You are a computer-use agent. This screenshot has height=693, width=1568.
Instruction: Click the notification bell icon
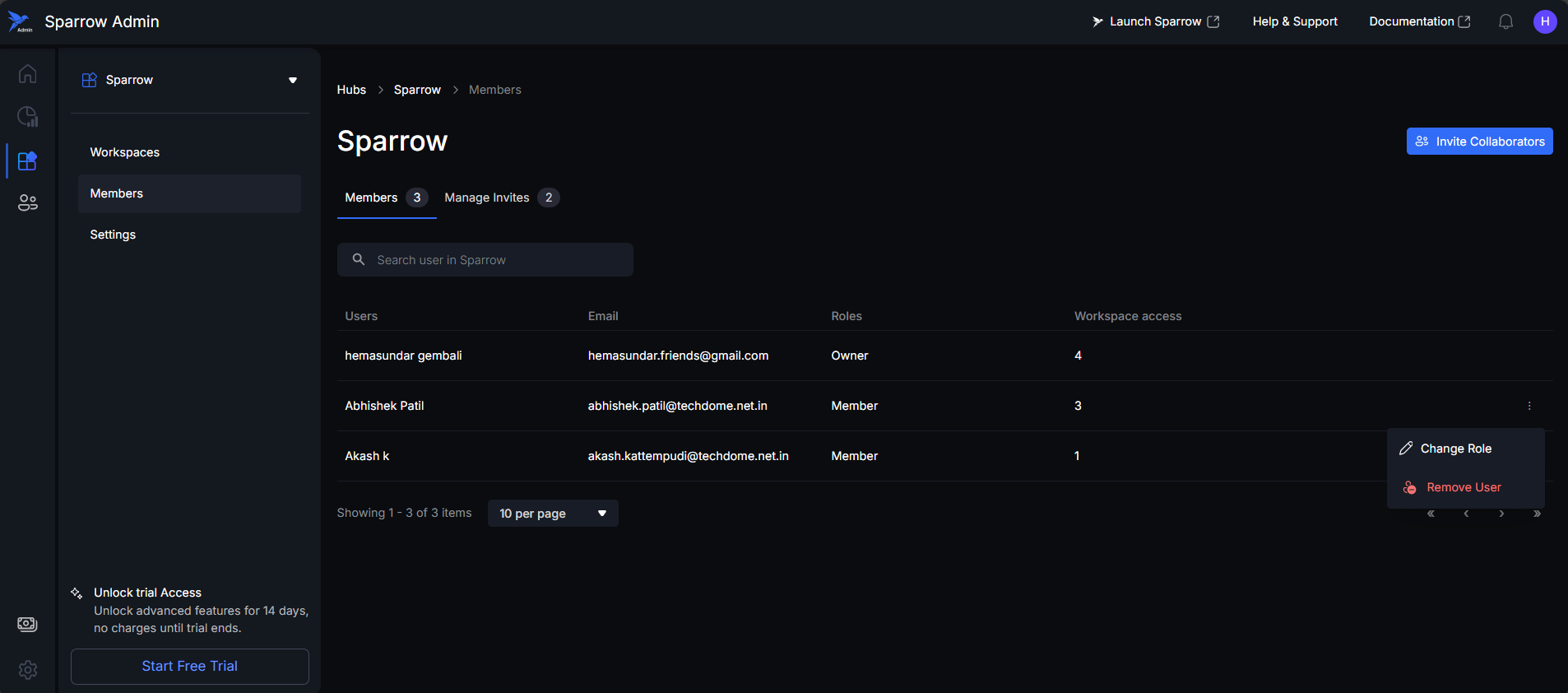[1505, 22]
